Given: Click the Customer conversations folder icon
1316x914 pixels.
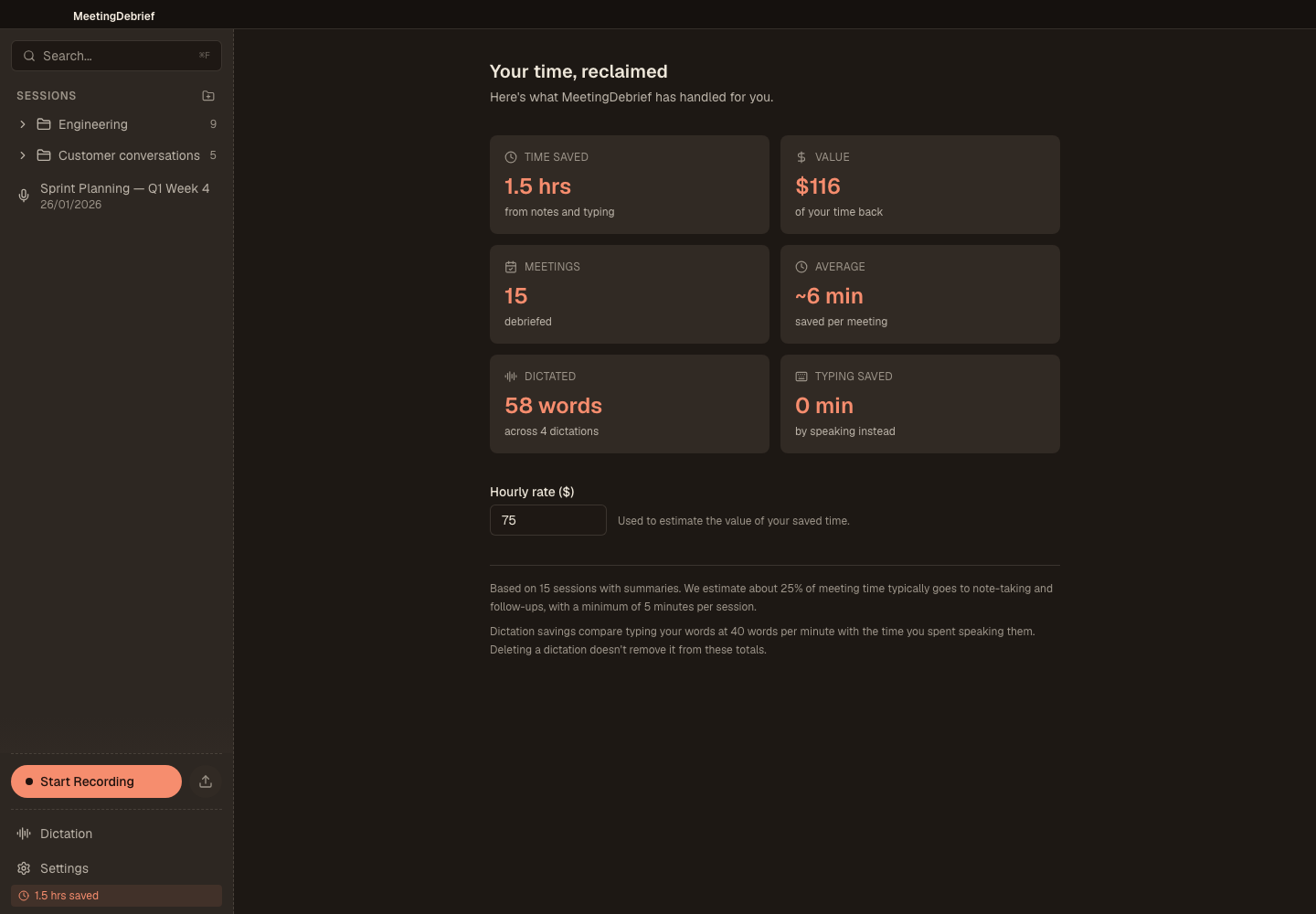Looking at the screenshot, I should pyautogui.click(x=44, y=155).
